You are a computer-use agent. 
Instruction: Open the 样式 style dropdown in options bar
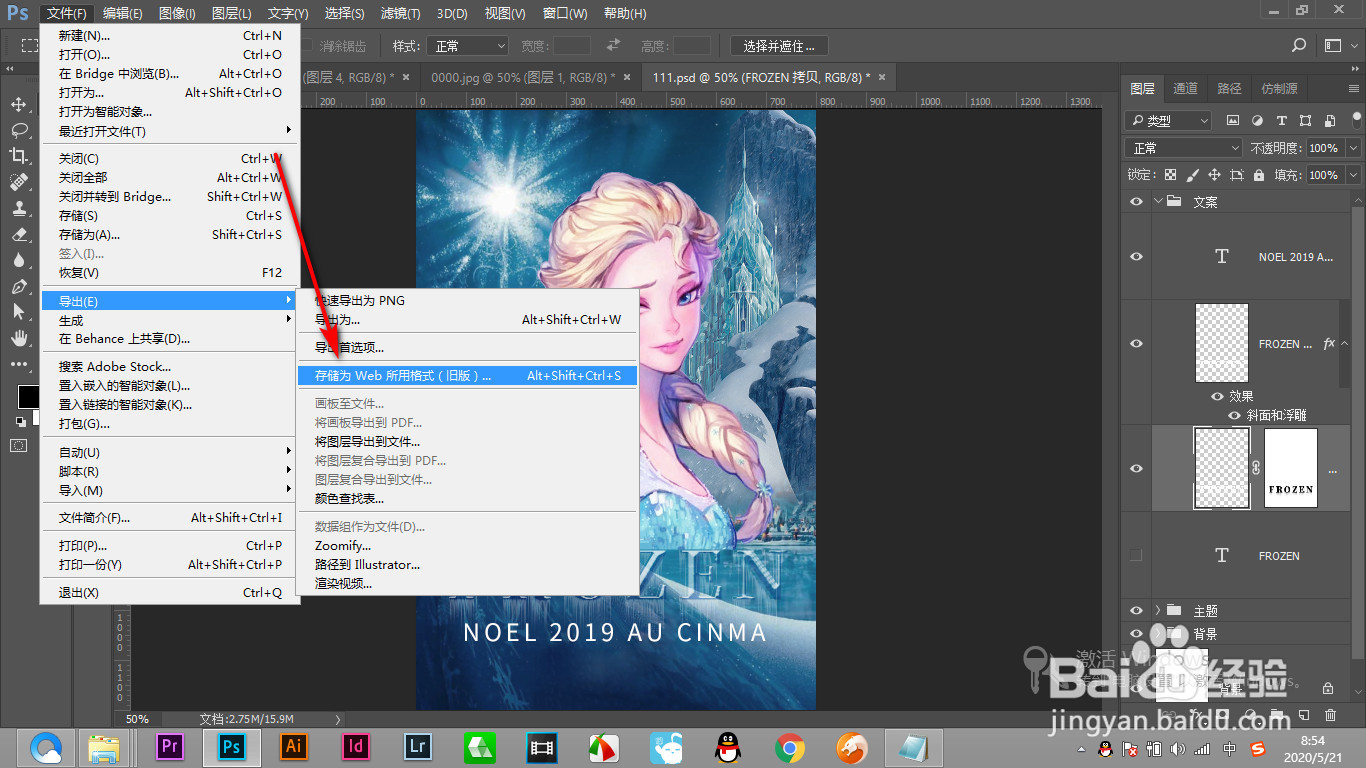click(467, 46)
